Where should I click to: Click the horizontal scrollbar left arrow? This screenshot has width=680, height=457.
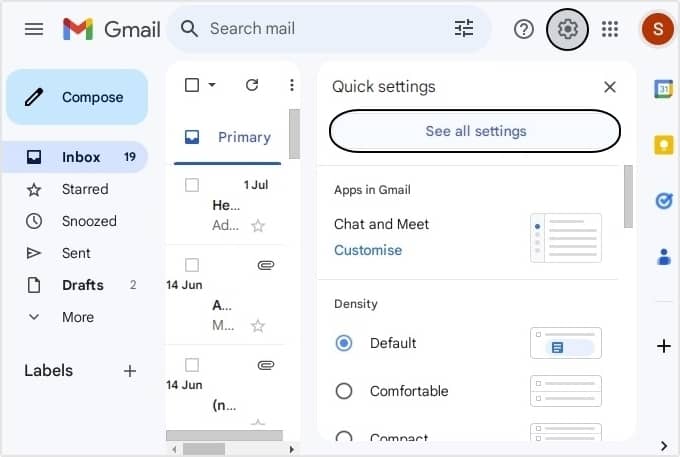coord(174,449)
